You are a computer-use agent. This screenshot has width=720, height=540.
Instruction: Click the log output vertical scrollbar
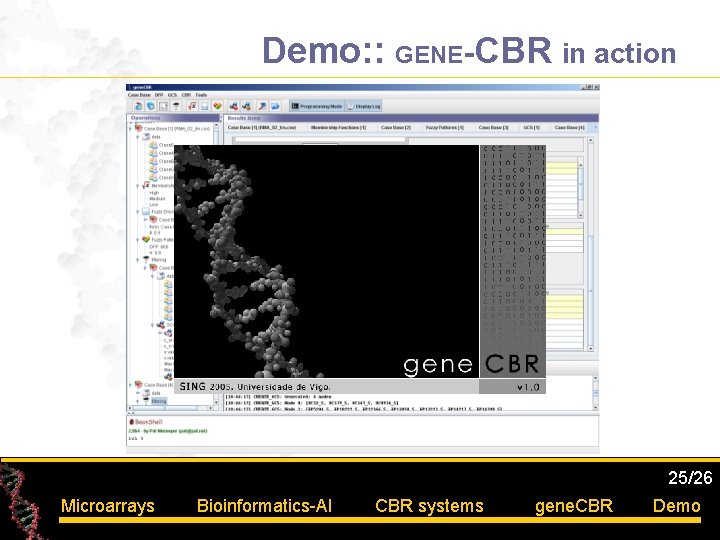[595, 393]
